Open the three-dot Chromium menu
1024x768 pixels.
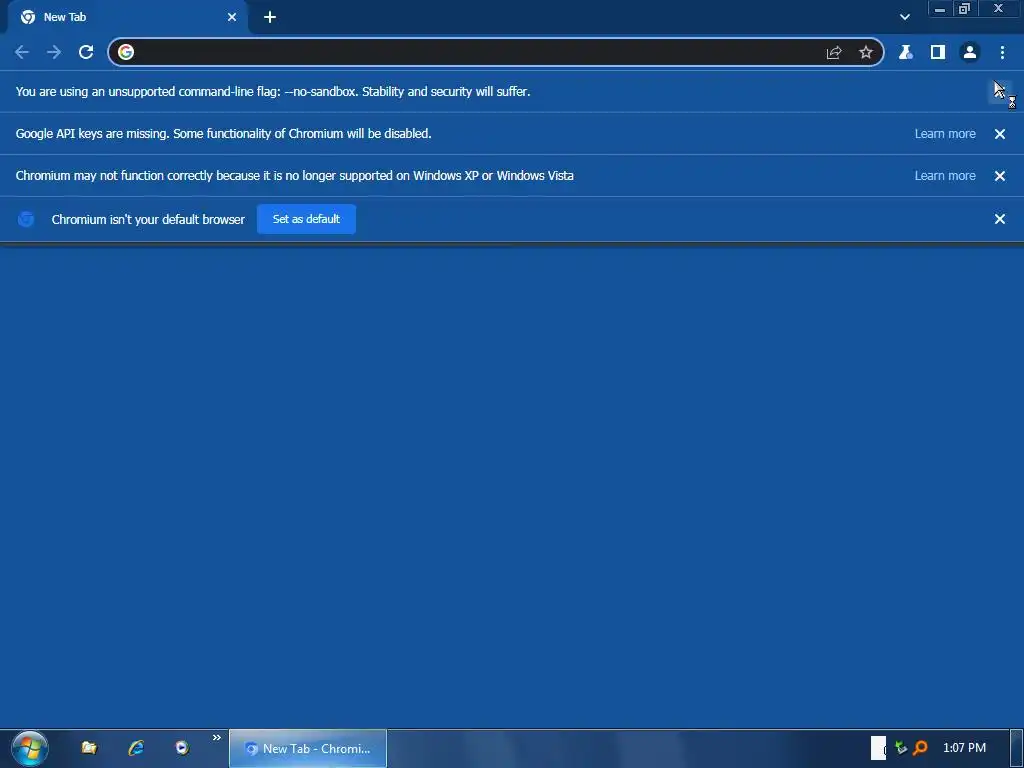click(1002, 52)
